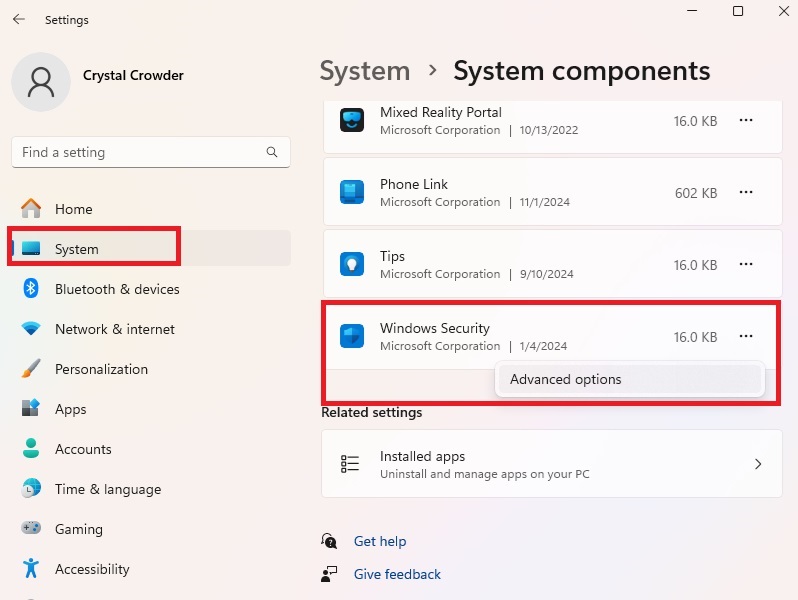Click the Give feedback person icon
This screenshot has height=600, width=798.
click(x=329, y=574)
